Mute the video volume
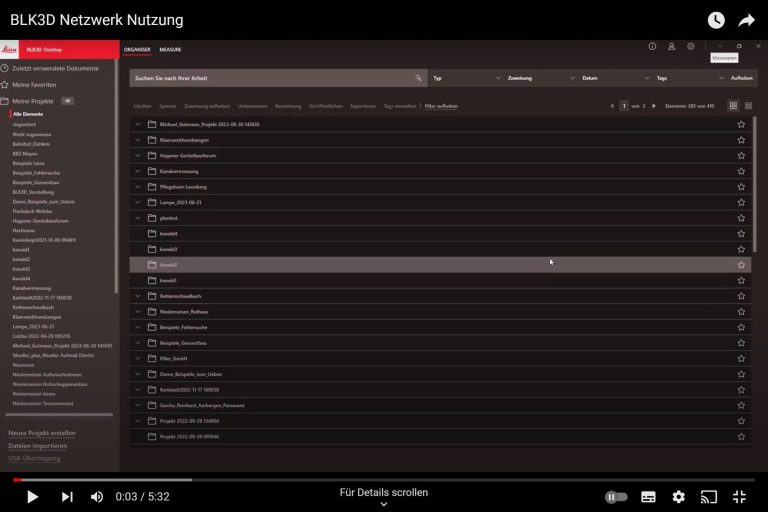The height and width of the screenshot is (512, 768). click(x=96, y=497)
